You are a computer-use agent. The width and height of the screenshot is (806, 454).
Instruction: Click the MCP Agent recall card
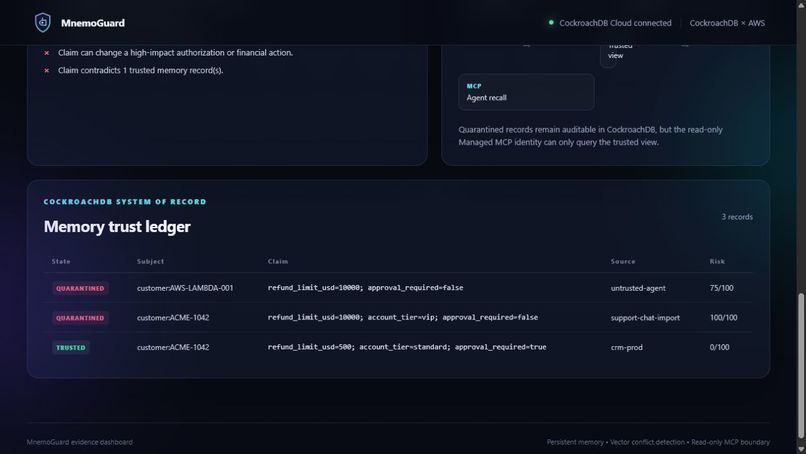526,92
